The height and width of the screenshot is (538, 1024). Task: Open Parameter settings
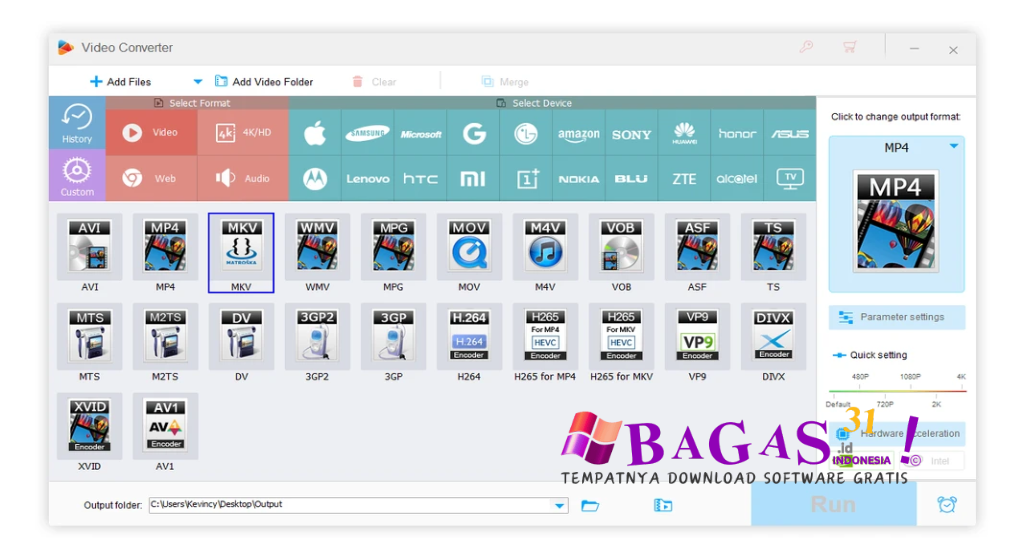[x=897, y=317]
